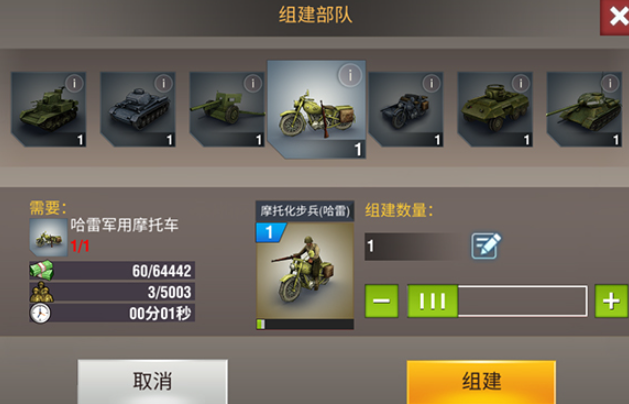Show info for the artillery gun
The height and width of the screenshot is (404, 629).
coord(253,83)
